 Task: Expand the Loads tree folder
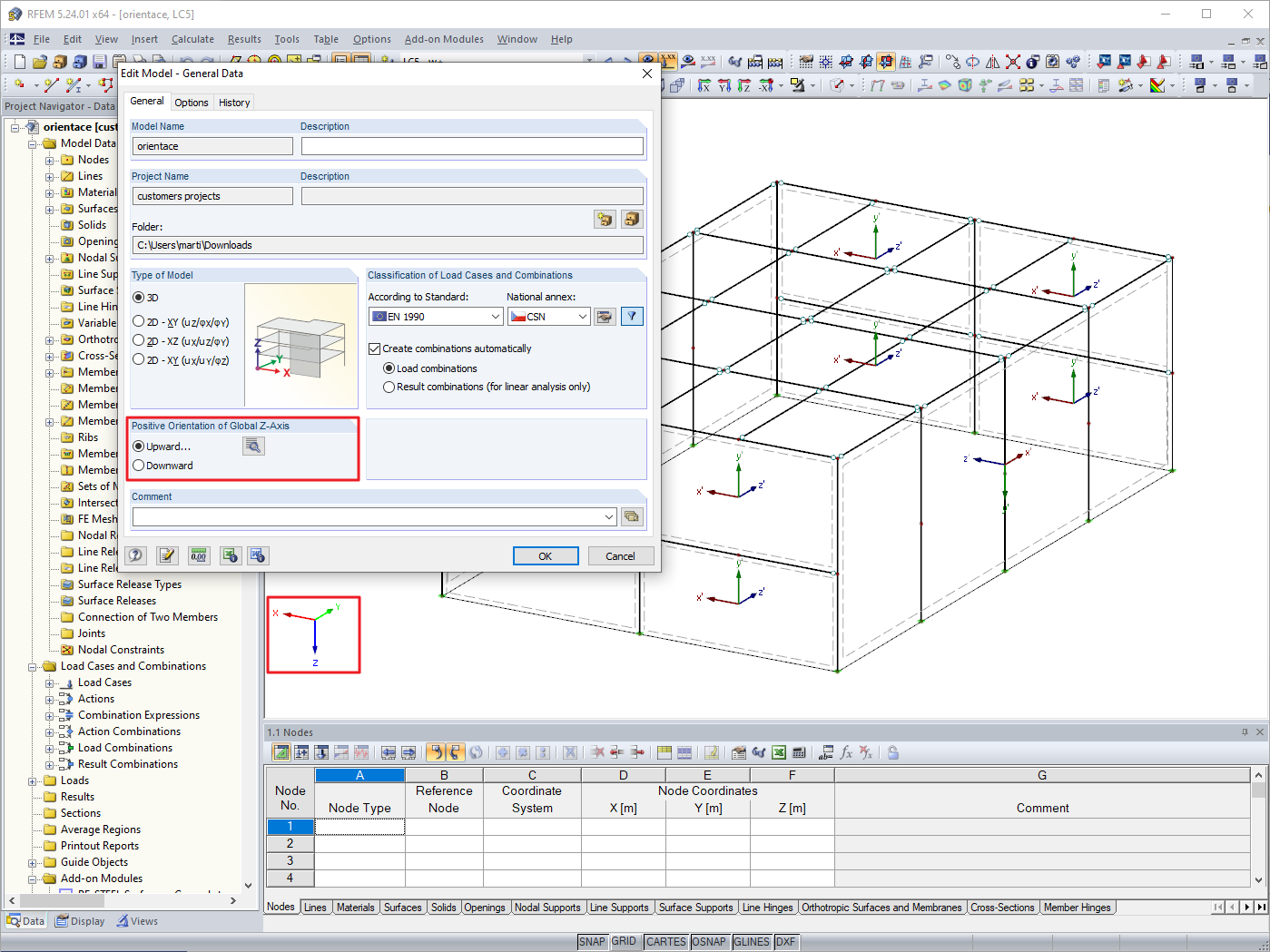coord(33,780)
